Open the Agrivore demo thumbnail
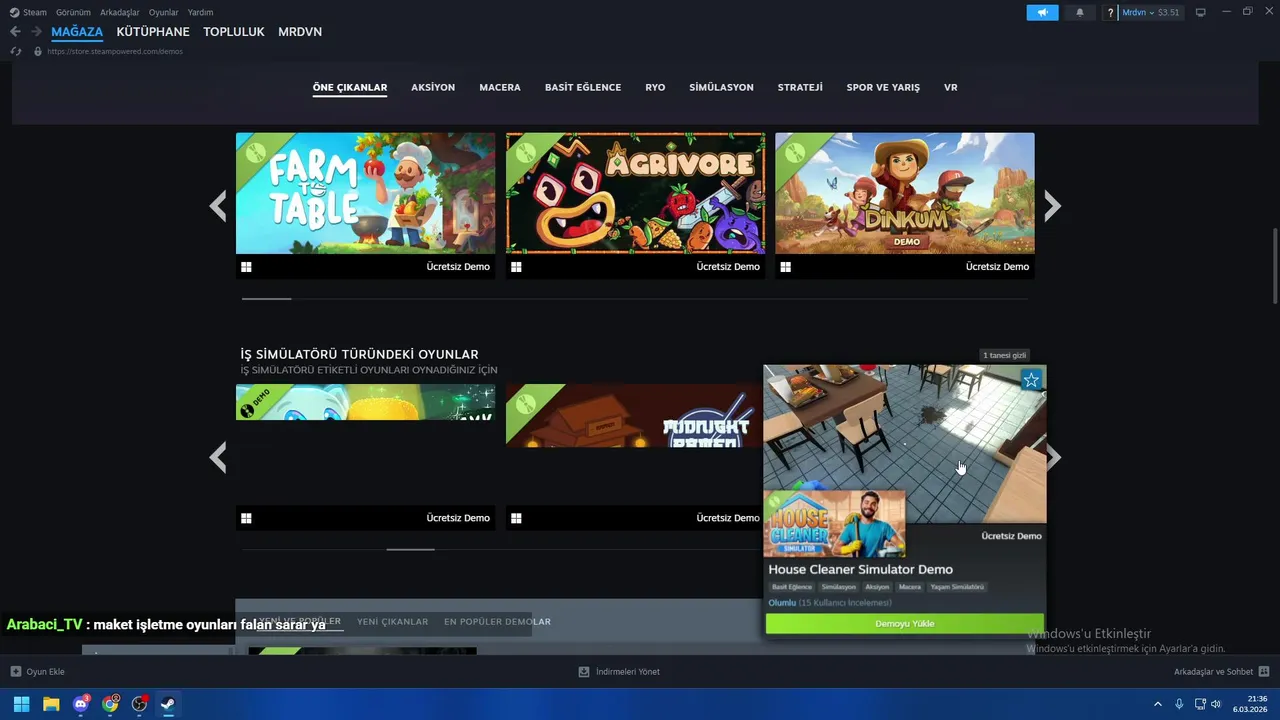This screenshot has width=1280, height=720. click(635, 193)
